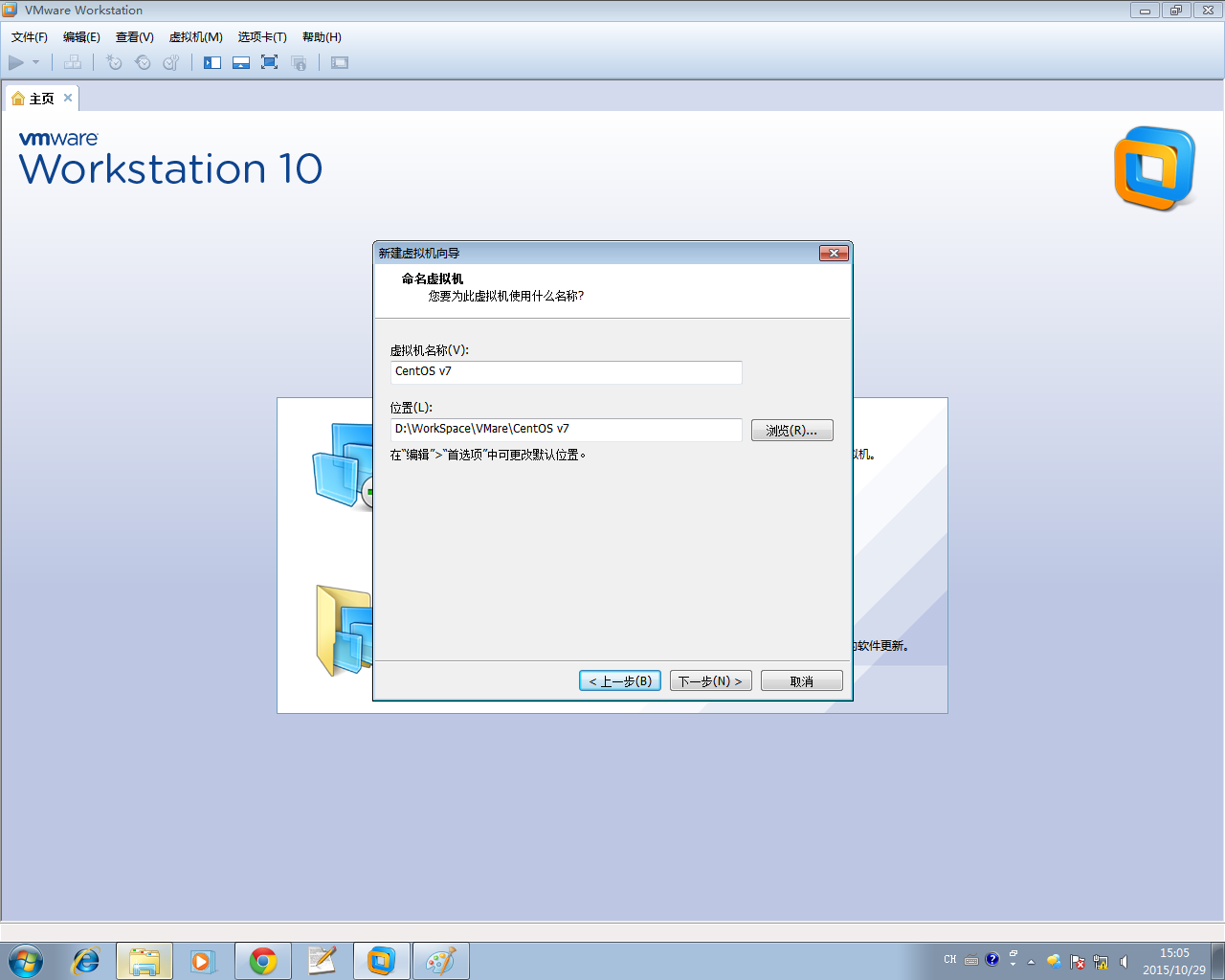Click the create virtual machine icon behind the dialog
Image resolution: width=1225 pixels, height=980 pixels.
(x=343, y=465)
